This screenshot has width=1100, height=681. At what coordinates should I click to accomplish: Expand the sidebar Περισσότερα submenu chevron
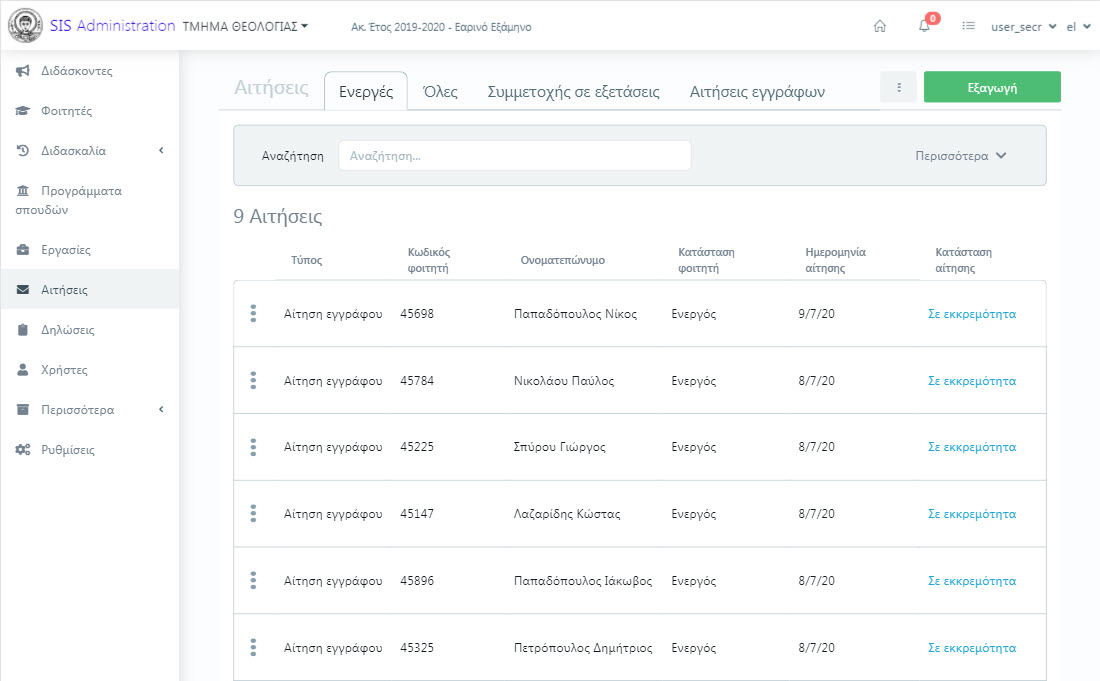coord(161,410)
